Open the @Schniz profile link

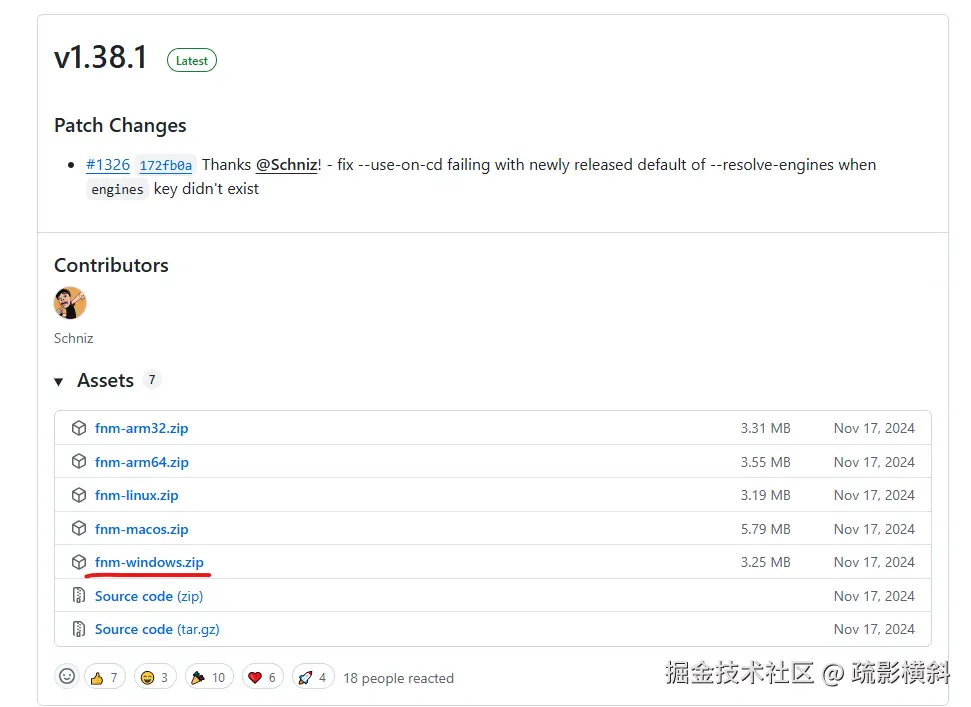287,164
